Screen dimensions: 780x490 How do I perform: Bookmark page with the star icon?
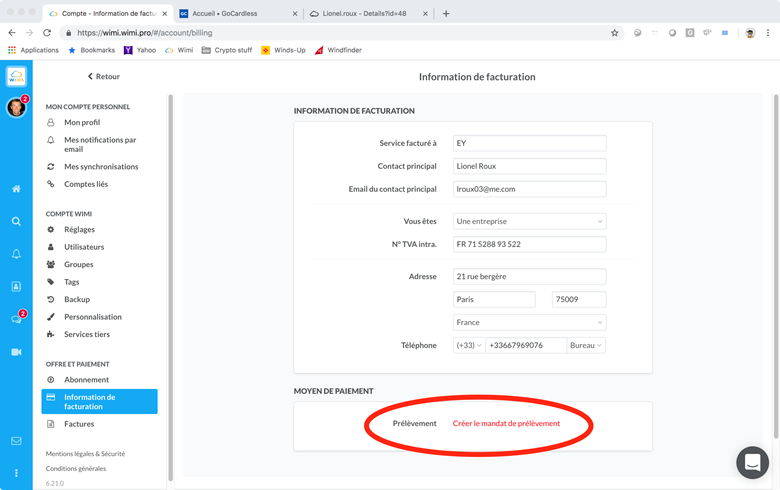pos(614,33)
